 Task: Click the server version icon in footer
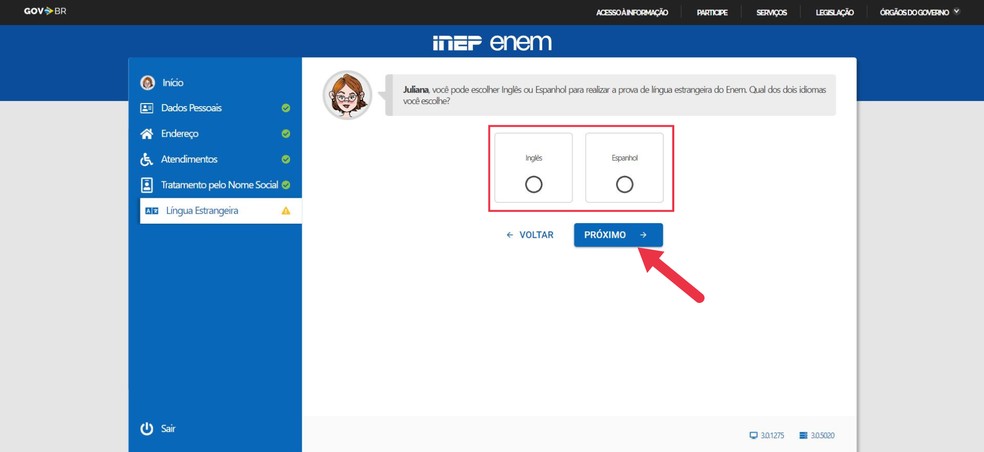pyautogui.click(x=803, y=436)
